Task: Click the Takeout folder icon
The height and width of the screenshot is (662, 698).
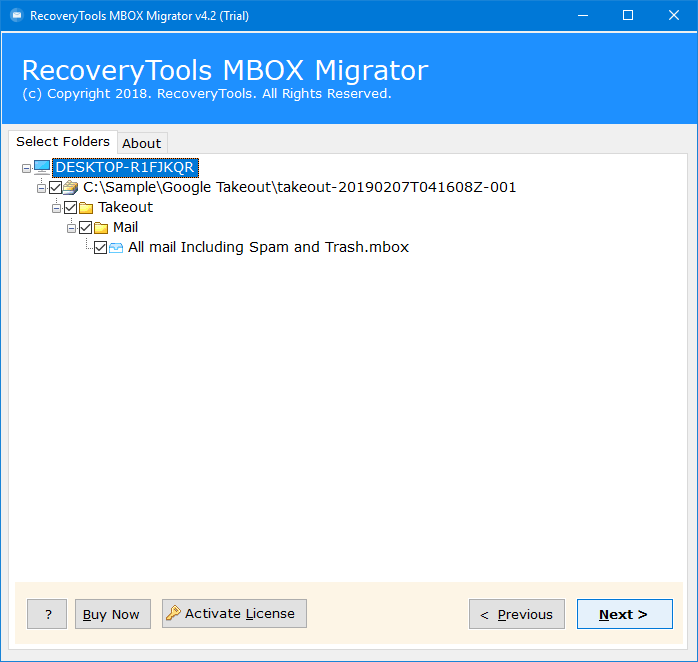Action: click(86, 207)
